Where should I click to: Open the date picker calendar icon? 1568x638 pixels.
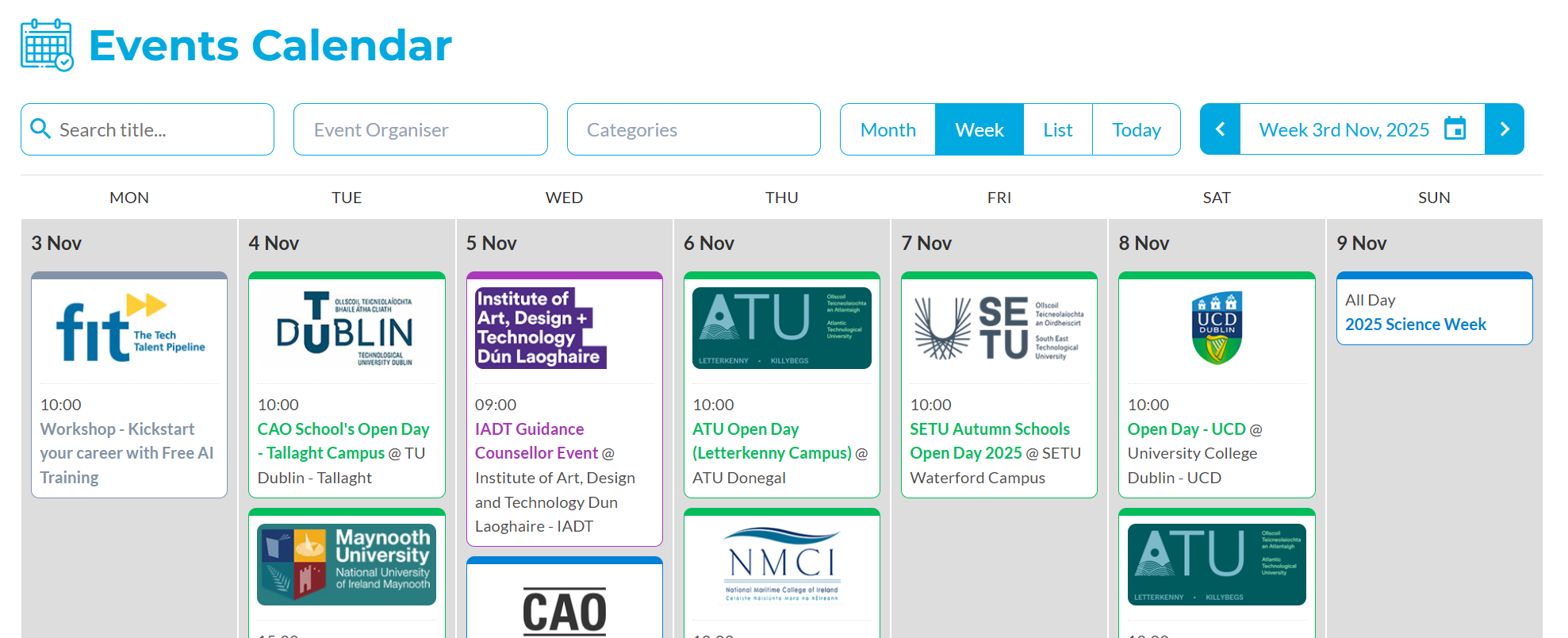coord(1455,129)
